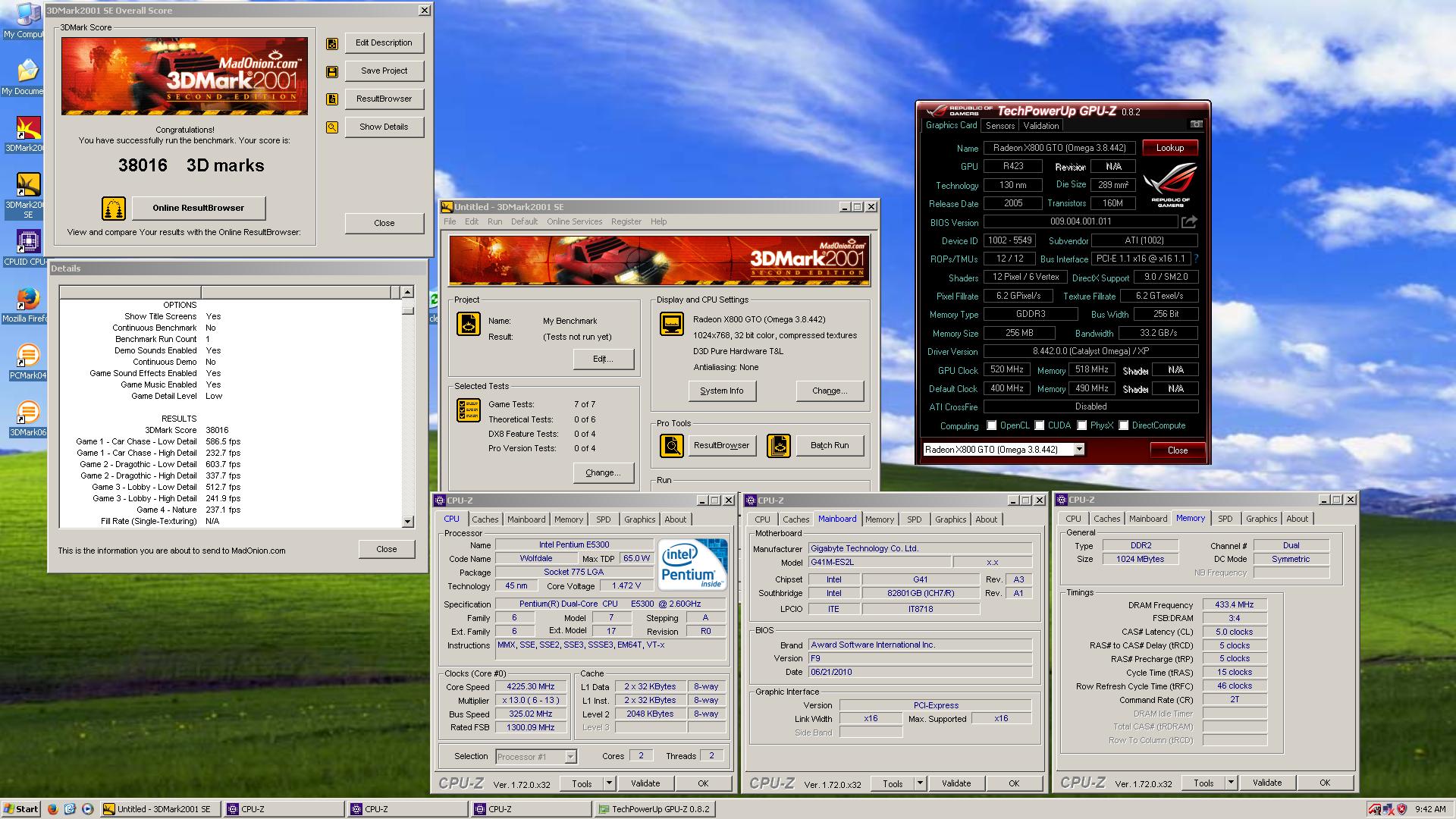Click the Batch Run icon

pyautogui.click(x=779, y=446)
